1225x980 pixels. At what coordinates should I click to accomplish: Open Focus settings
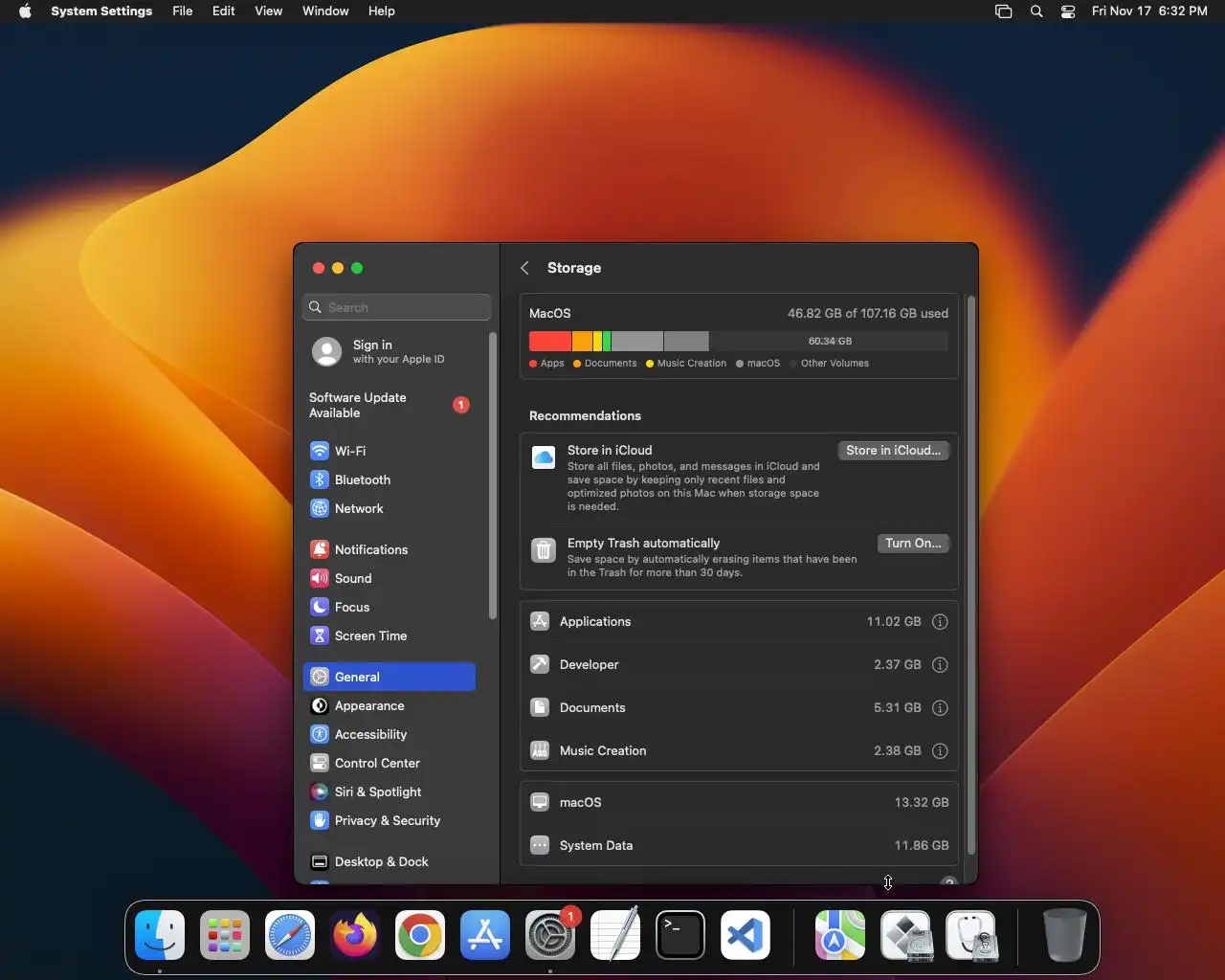[x=390, y=607]
